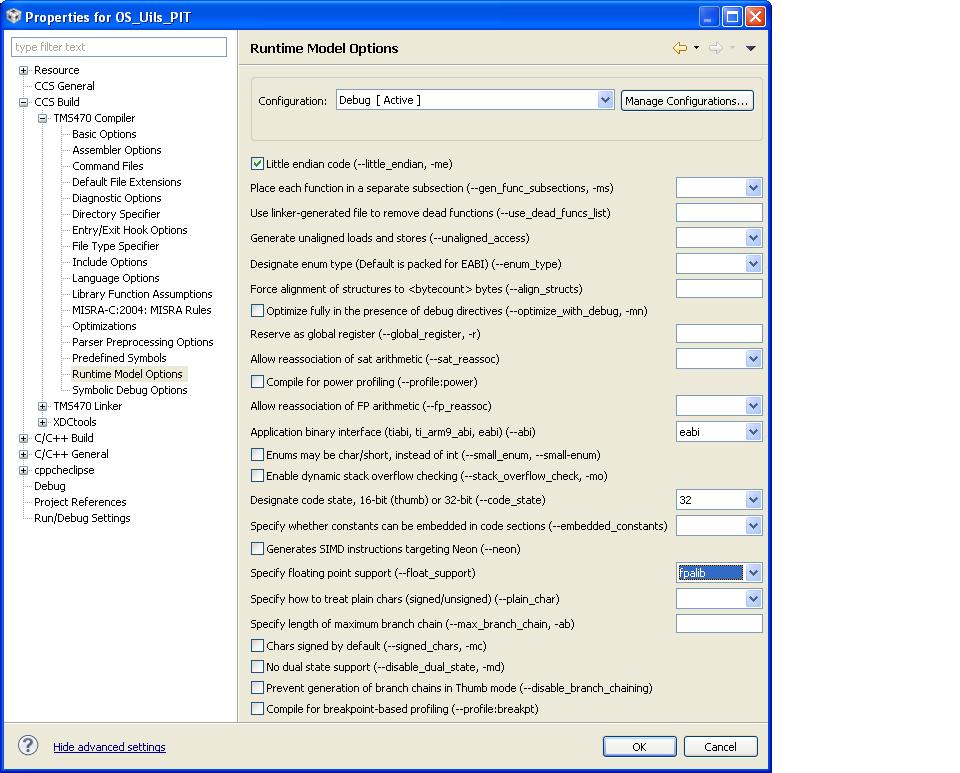Expand the C/C++ Build node

coord(23,438)
